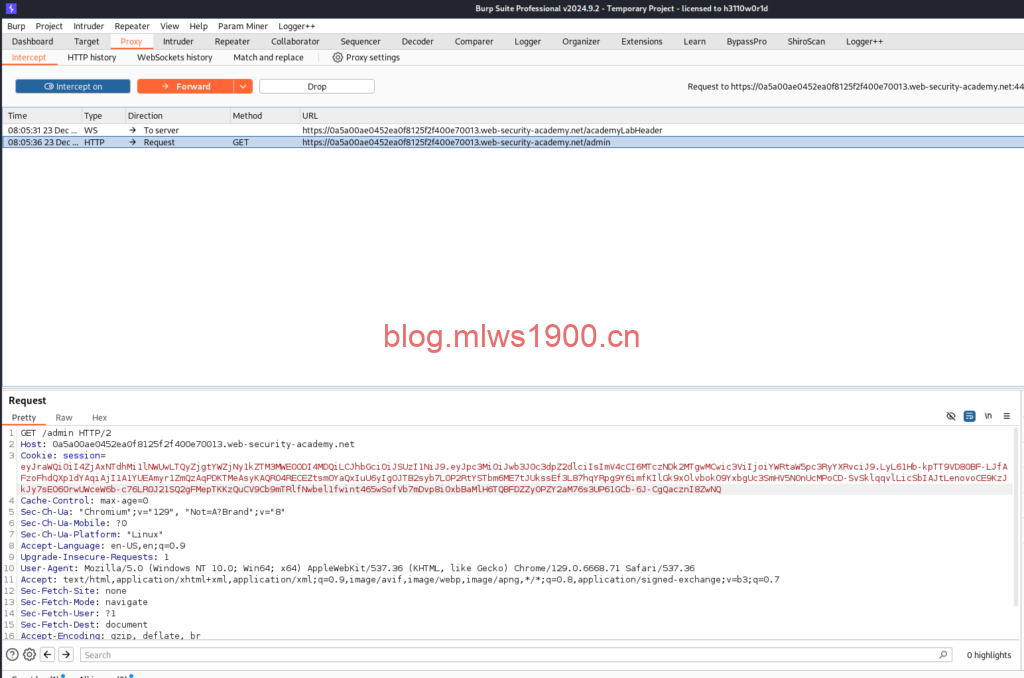This screenshot has height=678, width=1024.
Task: Switch to the BypassPro tab
Action: [746, 41]
